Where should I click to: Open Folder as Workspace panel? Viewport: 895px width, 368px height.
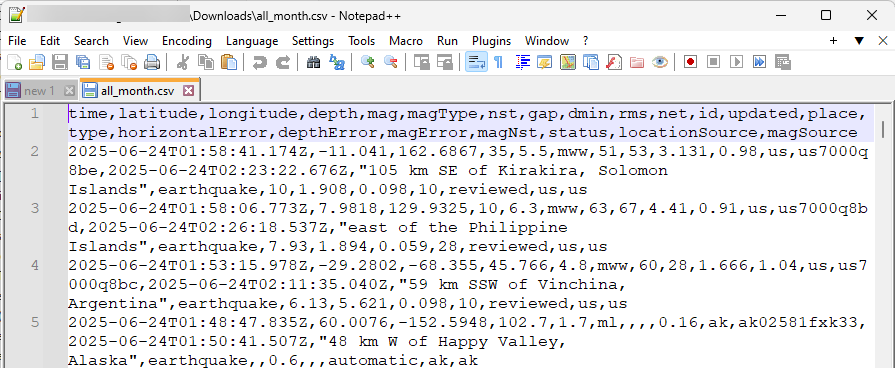click(x=637, y=62)
